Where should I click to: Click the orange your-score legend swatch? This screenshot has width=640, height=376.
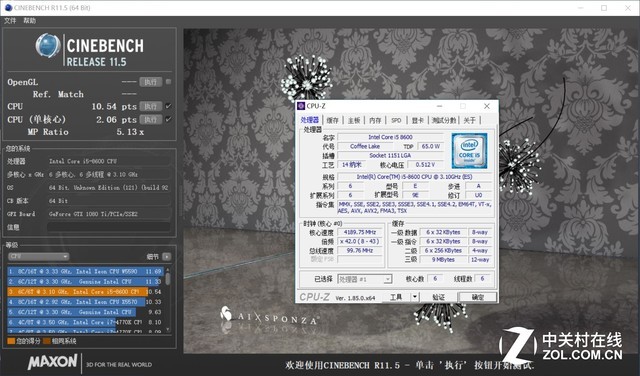11,341
